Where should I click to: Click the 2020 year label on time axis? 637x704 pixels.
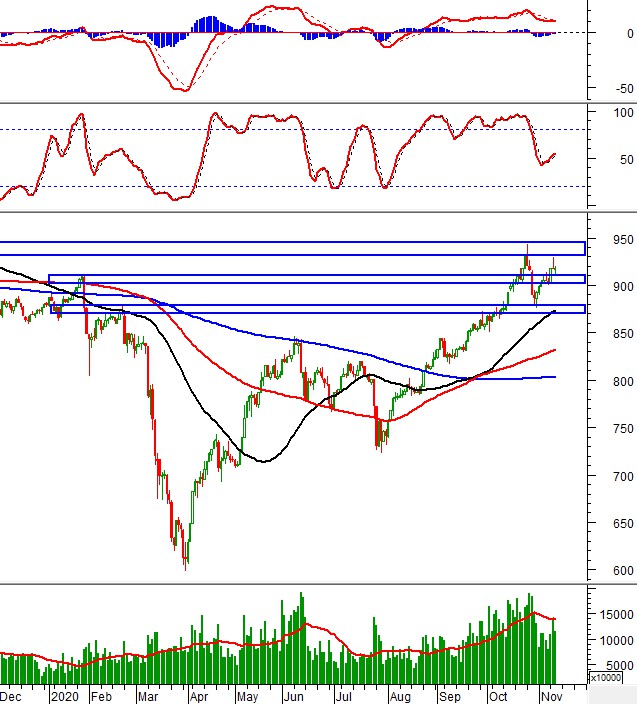(63, 694)
